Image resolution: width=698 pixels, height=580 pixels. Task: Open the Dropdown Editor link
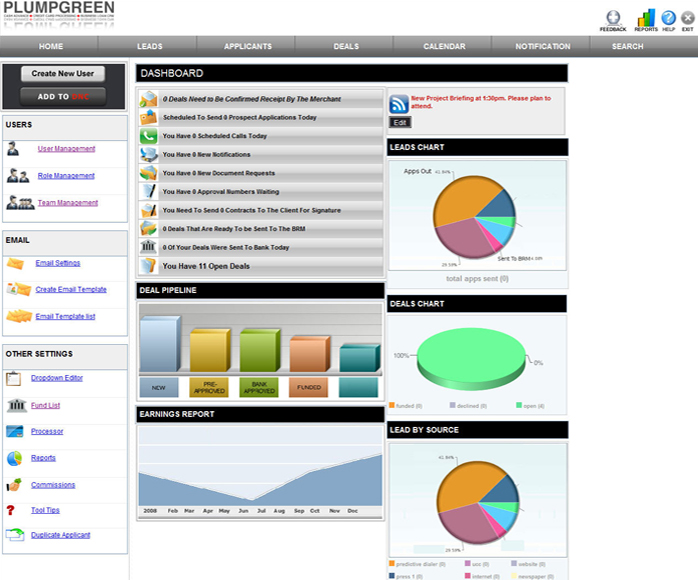tap(57, 378)
